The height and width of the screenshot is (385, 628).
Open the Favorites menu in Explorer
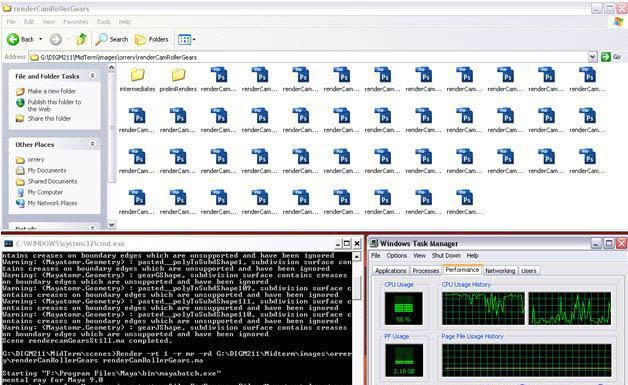tap(76, 22)
